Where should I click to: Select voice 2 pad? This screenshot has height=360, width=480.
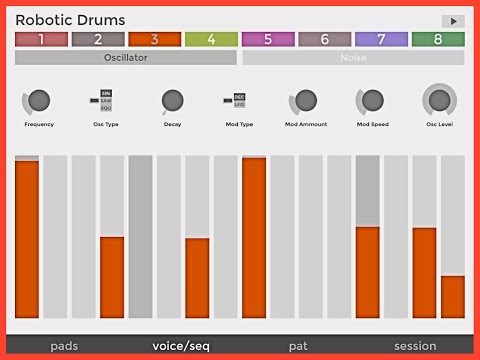click(x=98, y=39)
